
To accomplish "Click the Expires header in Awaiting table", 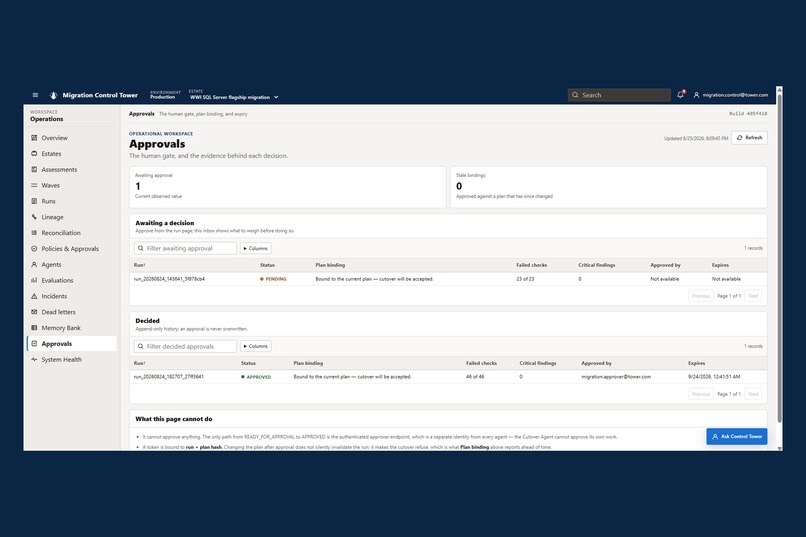I will (720, 265).
